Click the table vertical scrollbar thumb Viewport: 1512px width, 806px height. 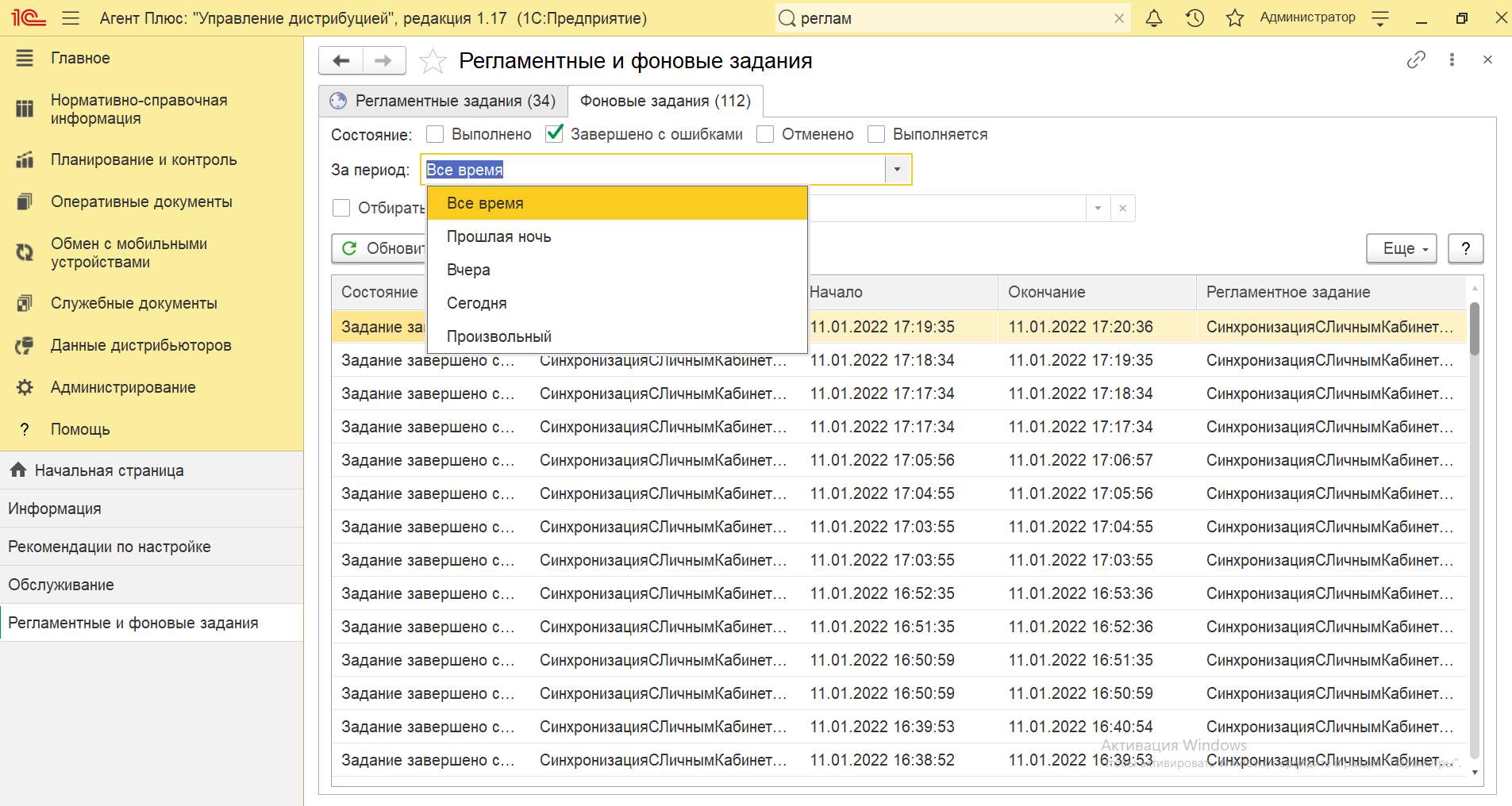1475,328
